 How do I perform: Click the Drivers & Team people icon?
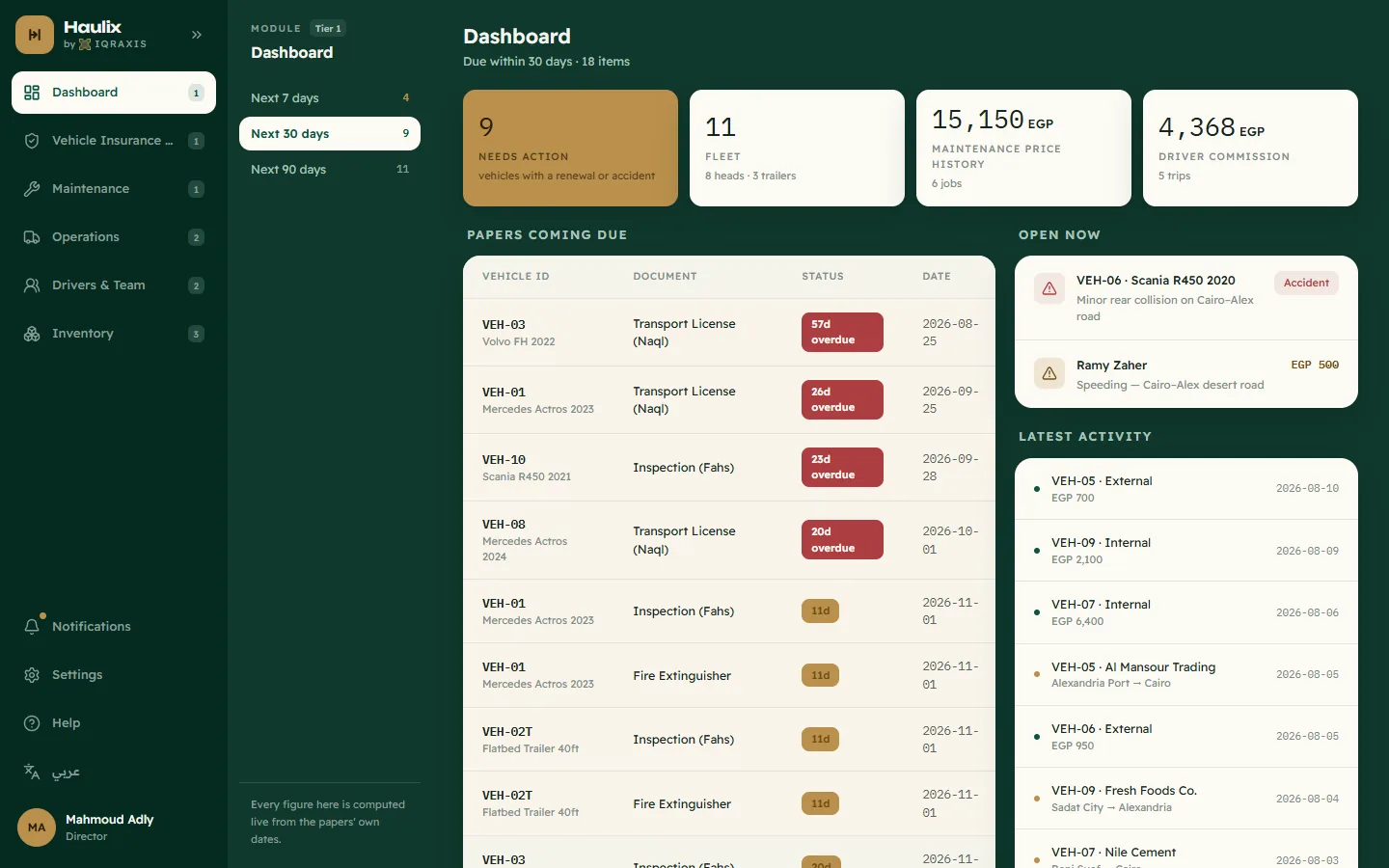coord(32,285)
